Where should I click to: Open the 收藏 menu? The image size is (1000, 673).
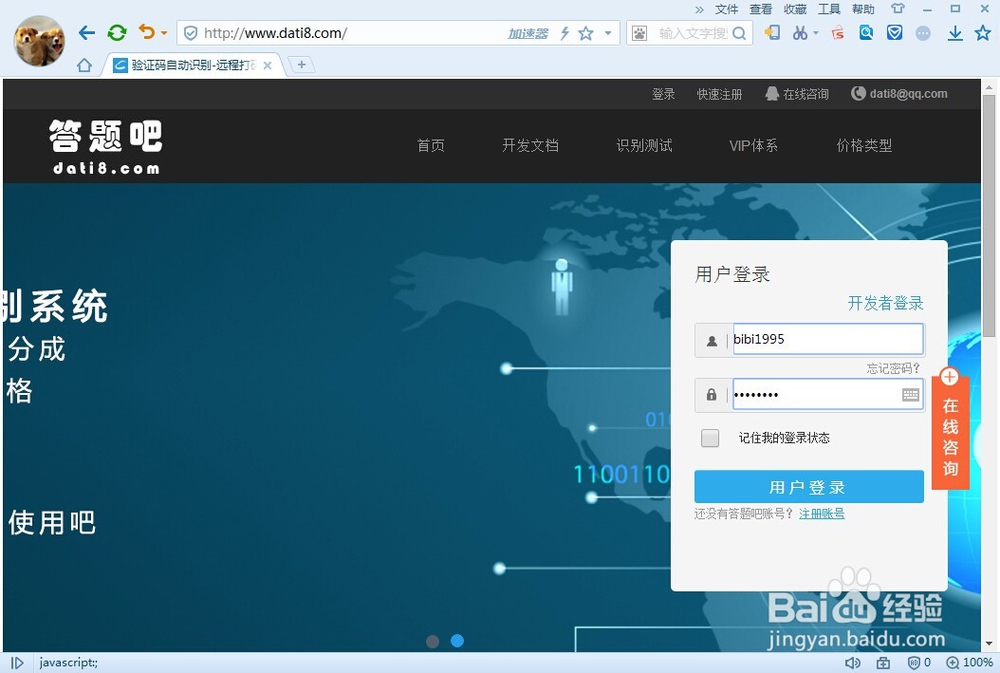click(x=795, y=9)
